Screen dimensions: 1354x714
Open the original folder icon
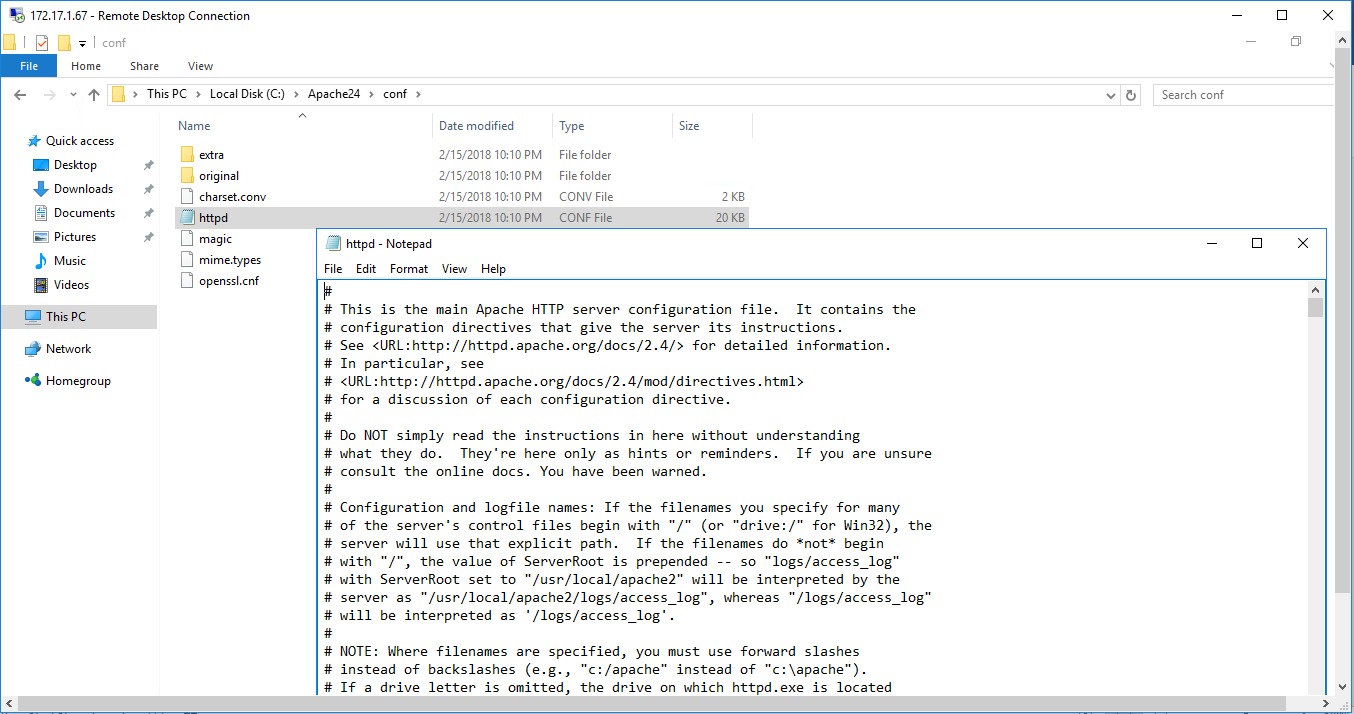187,176
